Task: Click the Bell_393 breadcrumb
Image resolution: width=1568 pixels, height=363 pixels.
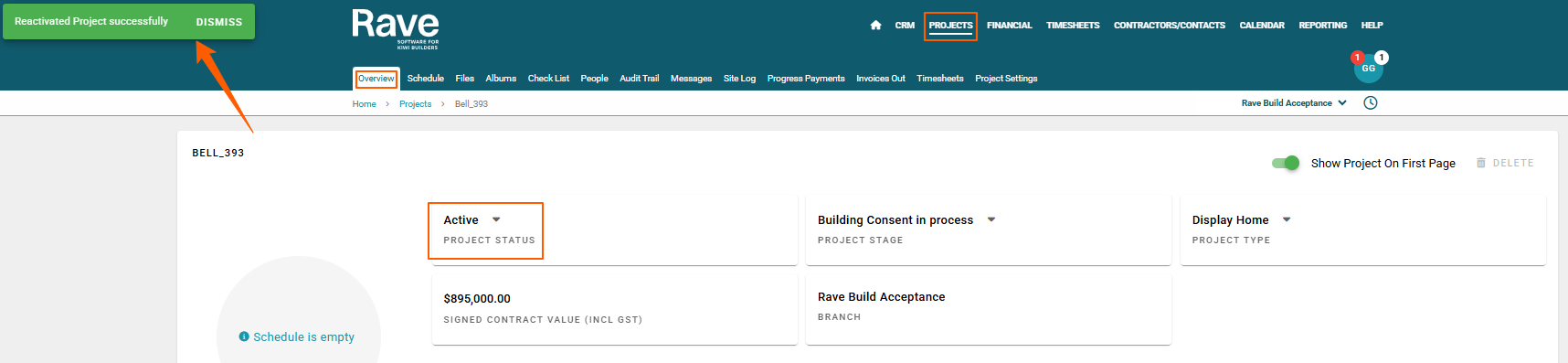Action: coord(471,104)
